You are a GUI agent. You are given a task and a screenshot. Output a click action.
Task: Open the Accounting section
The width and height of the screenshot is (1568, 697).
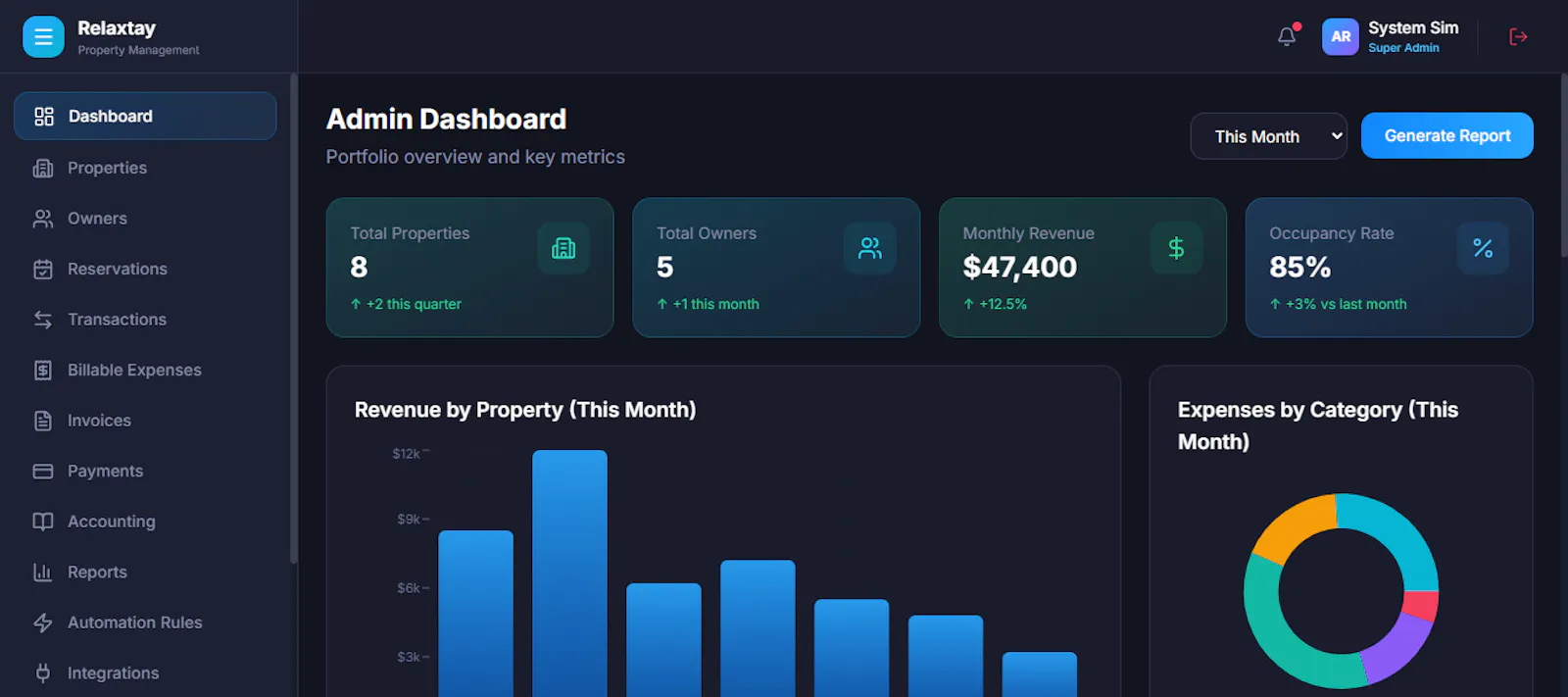[x=145, y=522]
